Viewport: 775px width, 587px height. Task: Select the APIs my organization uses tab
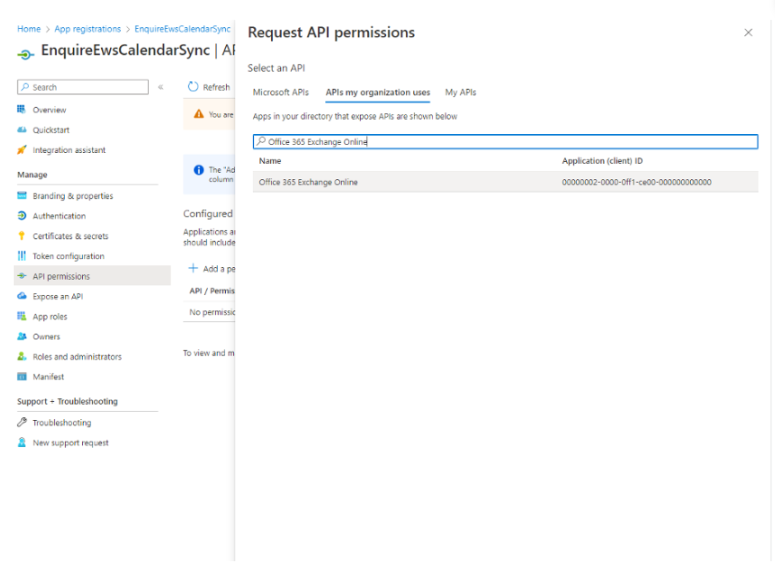click(378, 92)
